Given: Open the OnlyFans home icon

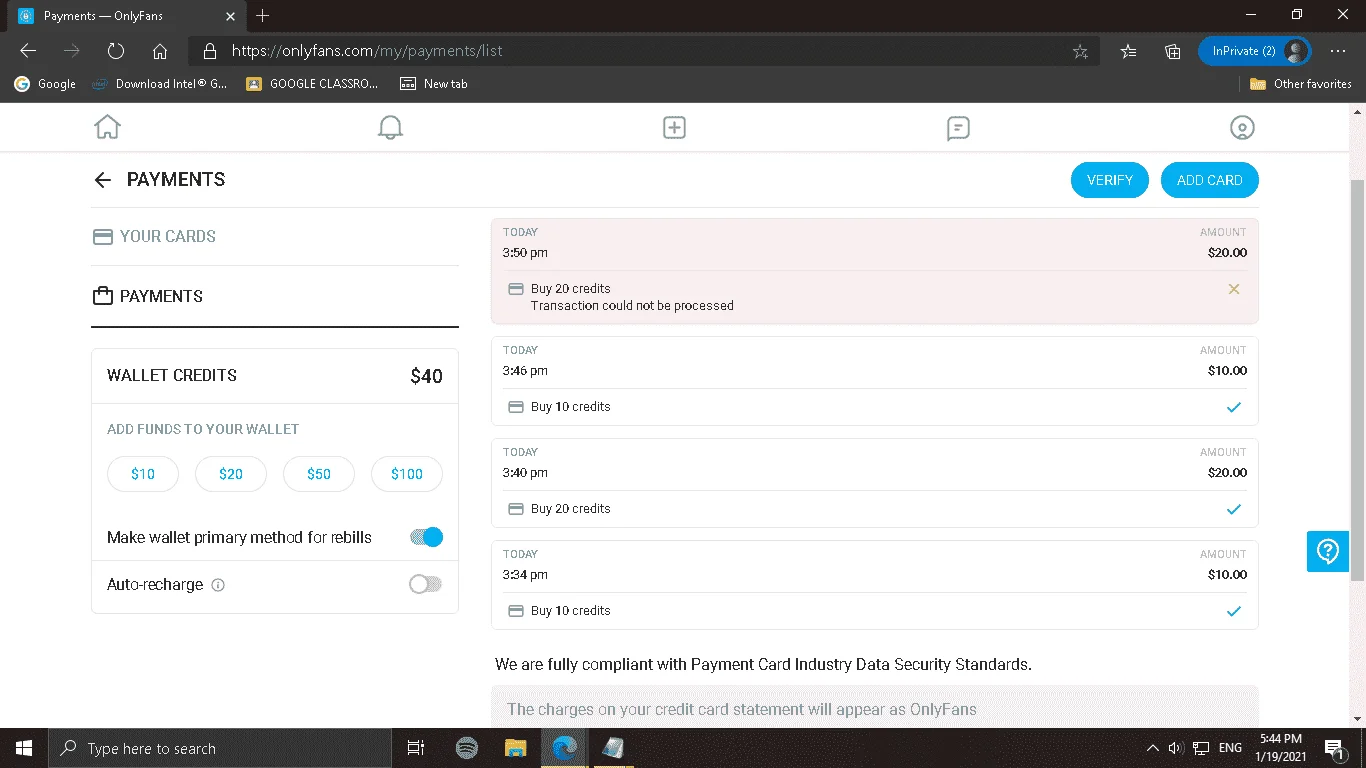Looking at the screenshot, I should pyautogui.click(x=107, y=127).
